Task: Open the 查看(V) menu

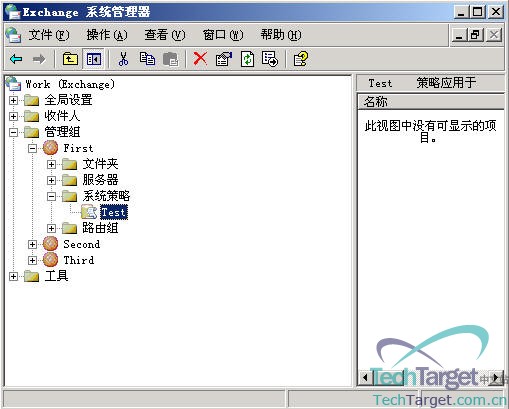Action: pyautogui.click(x=164, y=35)
